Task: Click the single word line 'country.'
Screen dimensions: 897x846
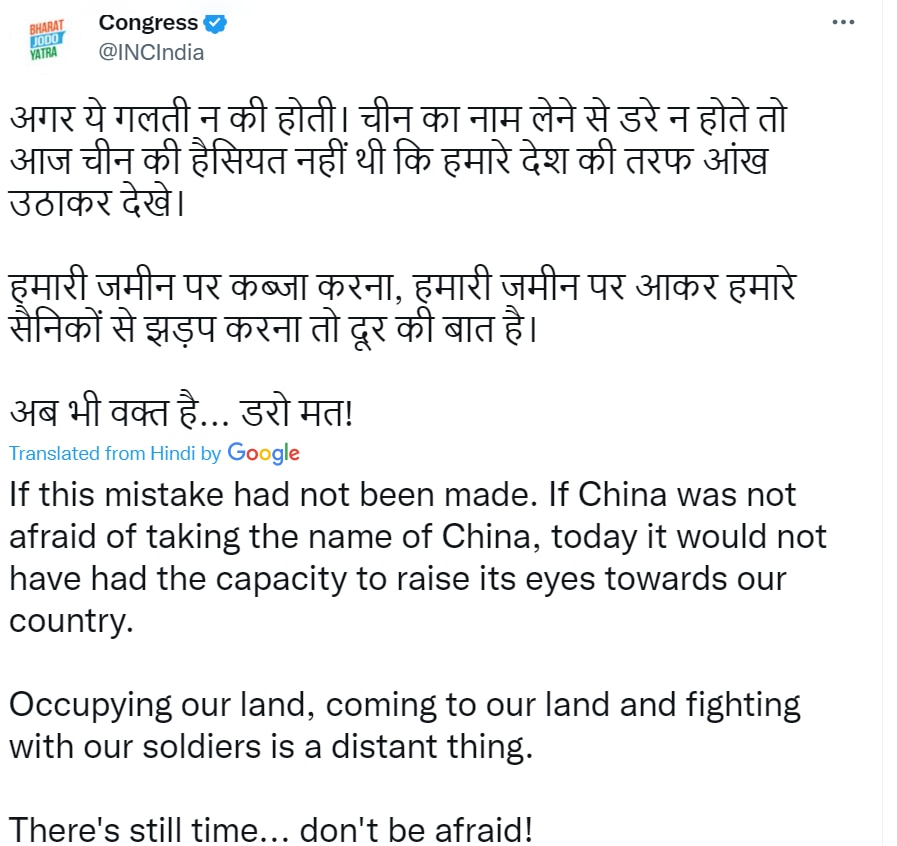Action: tap(71, 621)
